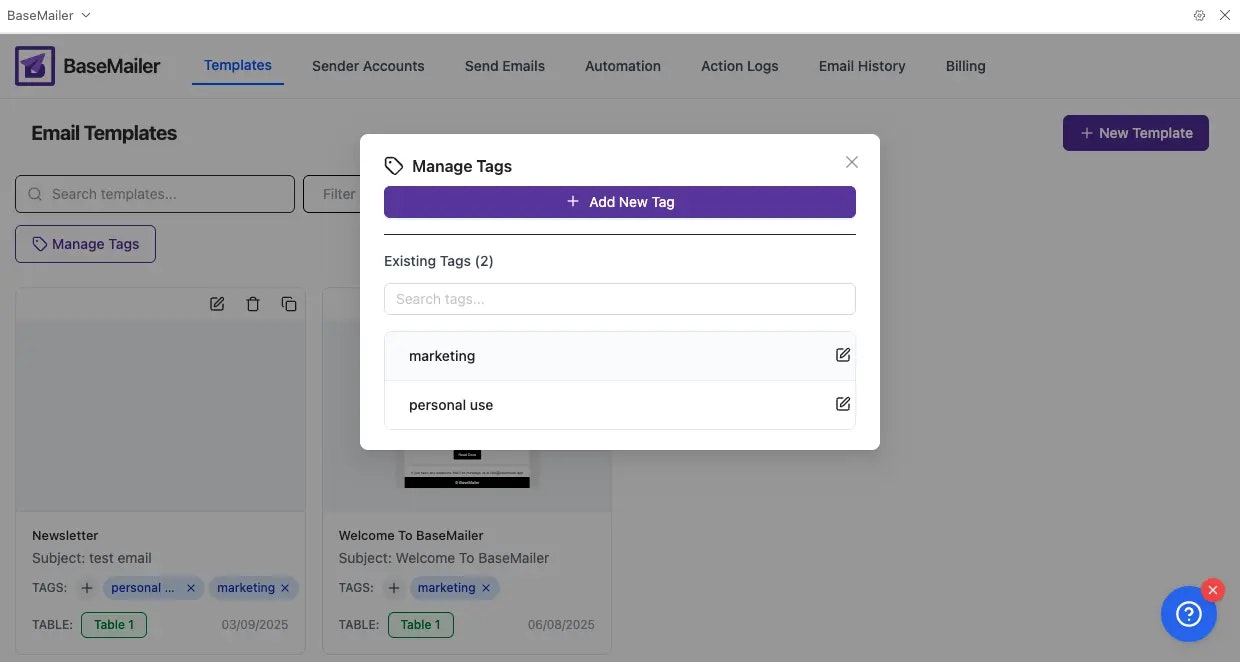Click the BaseMailer logo
1240x662 pixels.
(34, 65)
